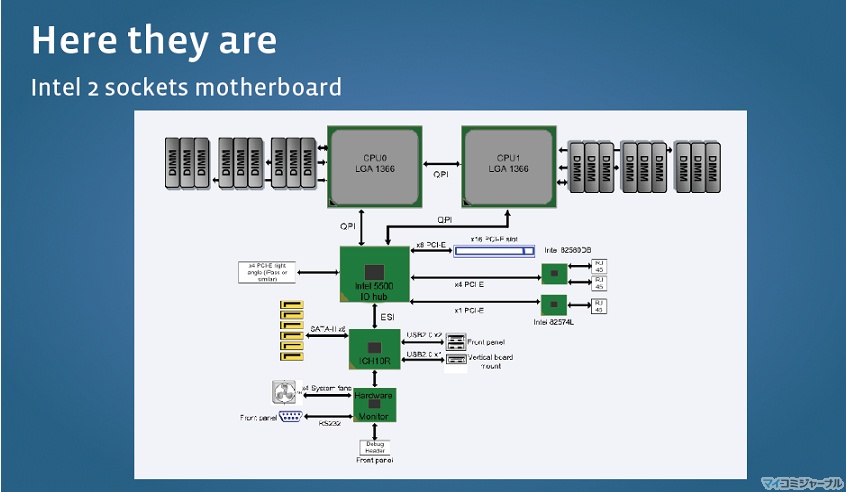846x492 pixels.
Task: Click the 'x1 PCI-E' label
Action: pyautogui.click(x=469, y=311)
